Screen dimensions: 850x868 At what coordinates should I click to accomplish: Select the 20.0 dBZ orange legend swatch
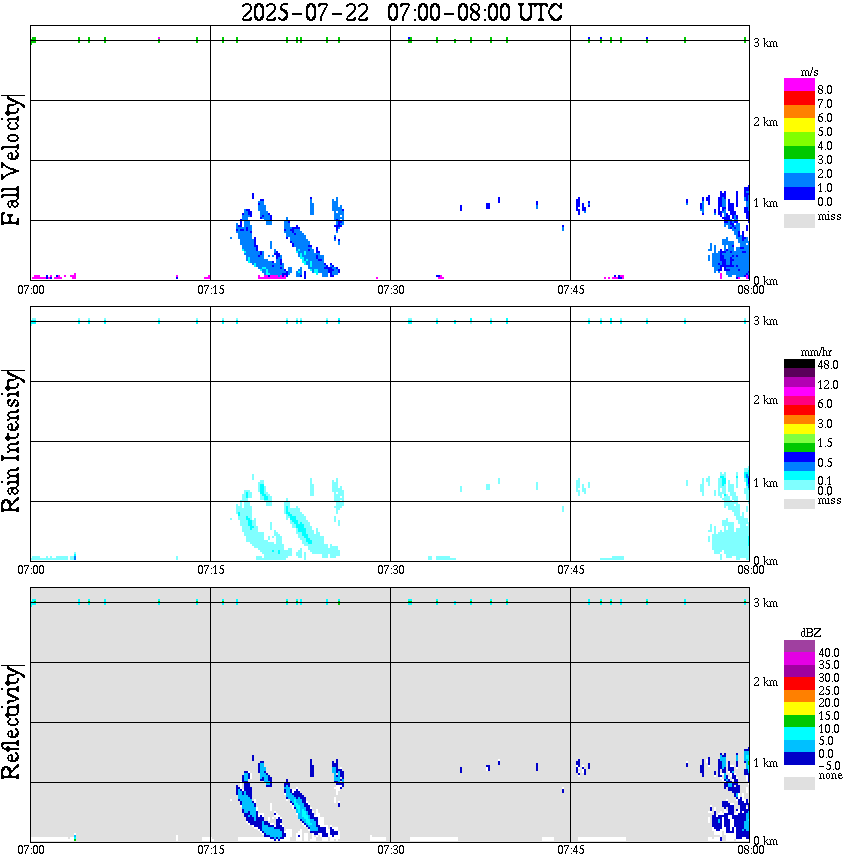[x=799, y=696]
